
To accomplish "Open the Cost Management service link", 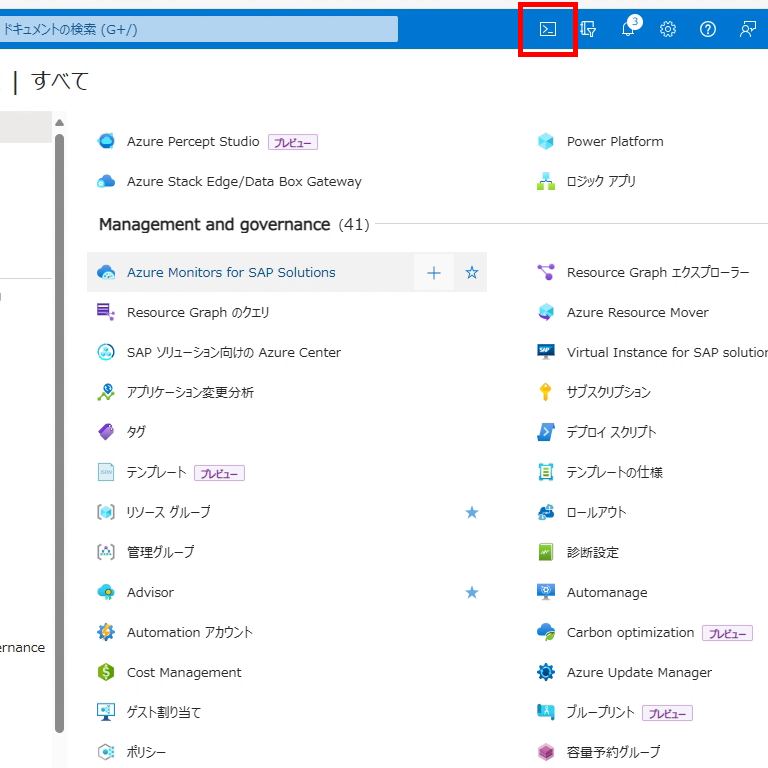I will coord(184,672).
